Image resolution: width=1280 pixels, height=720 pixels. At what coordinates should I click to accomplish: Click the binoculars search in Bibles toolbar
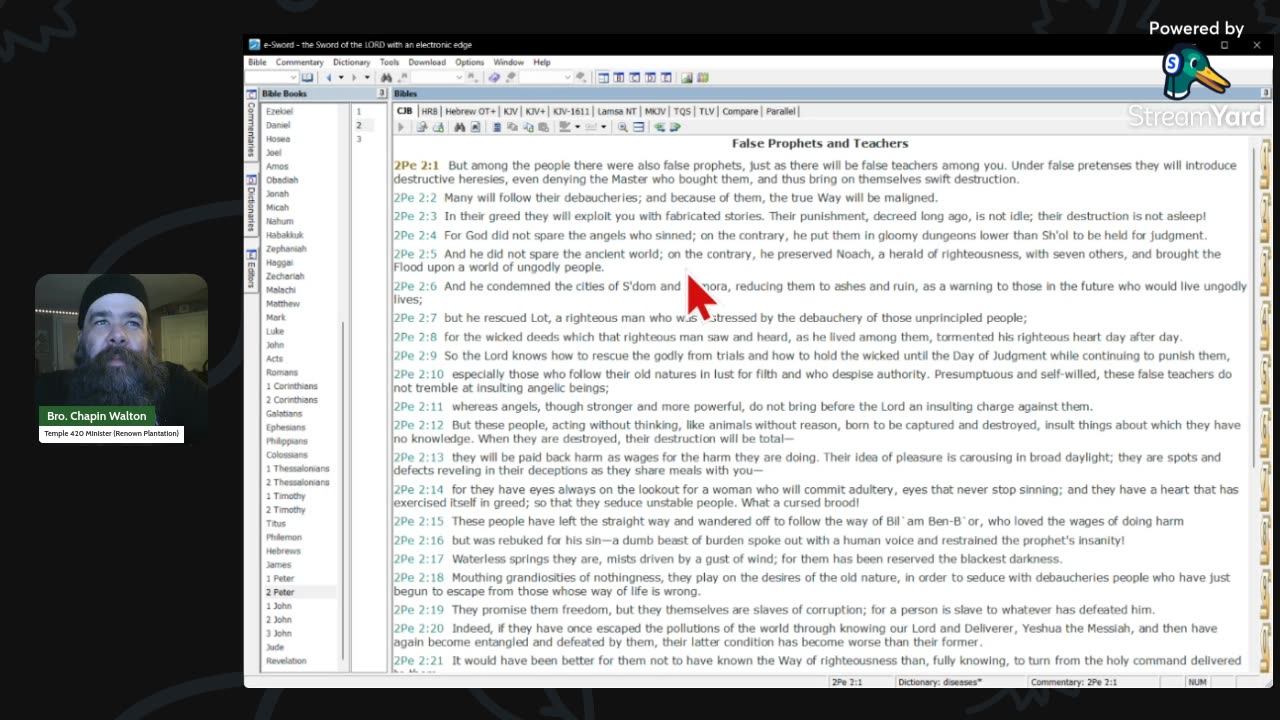[x=459, y=127]
